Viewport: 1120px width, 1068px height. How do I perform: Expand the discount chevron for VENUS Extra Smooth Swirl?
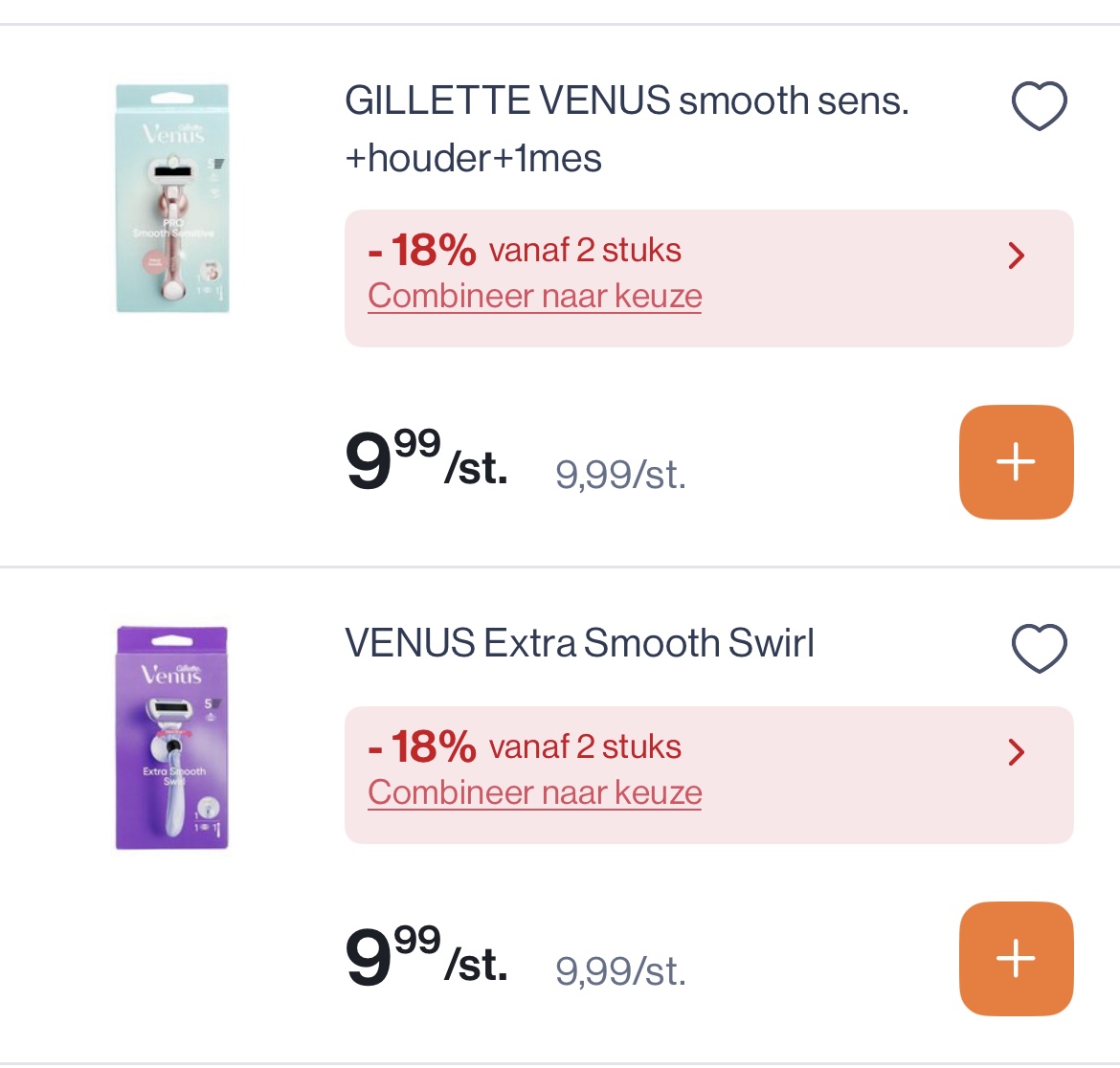click(1017, 752)
